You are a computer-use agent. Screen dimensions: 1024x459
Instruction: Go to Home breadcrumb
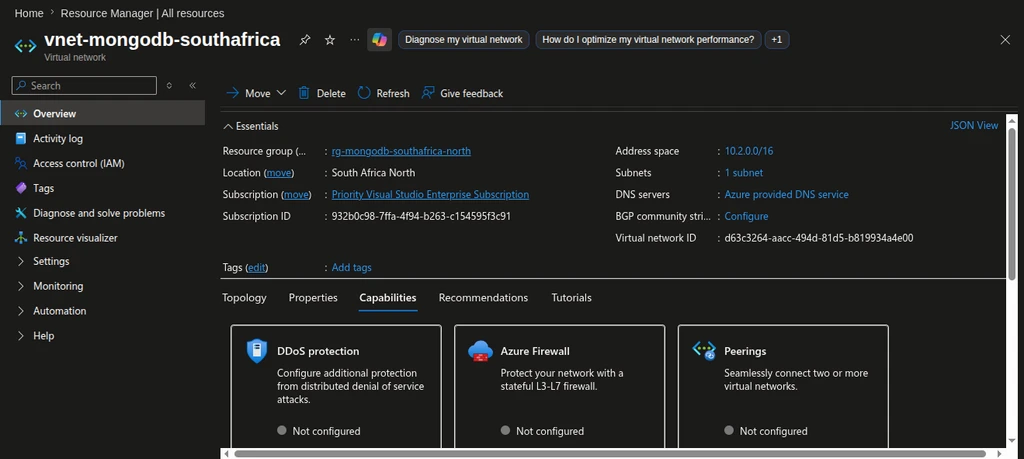click(29, 13)
